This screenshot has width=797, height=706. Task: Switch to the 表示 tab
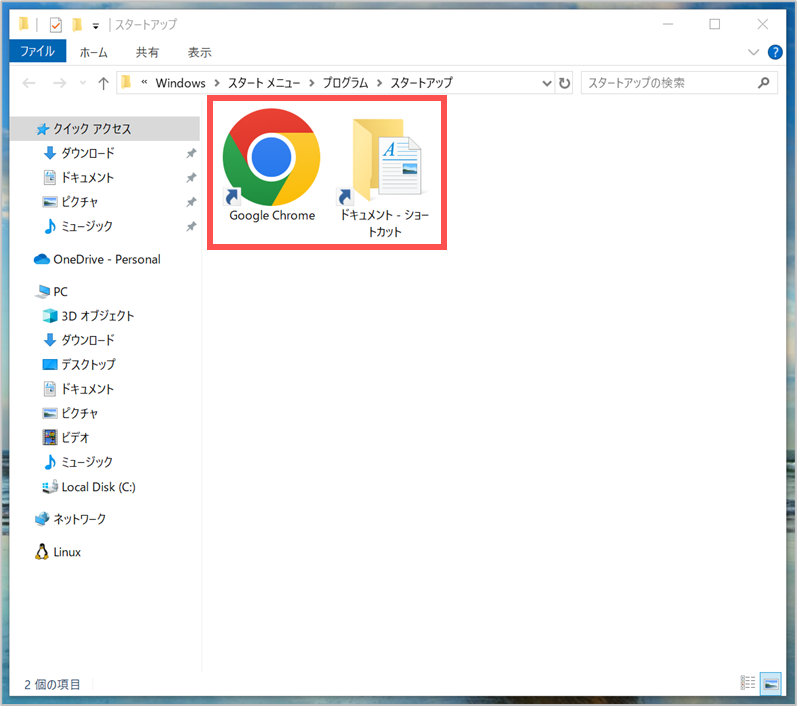[199, 52]
